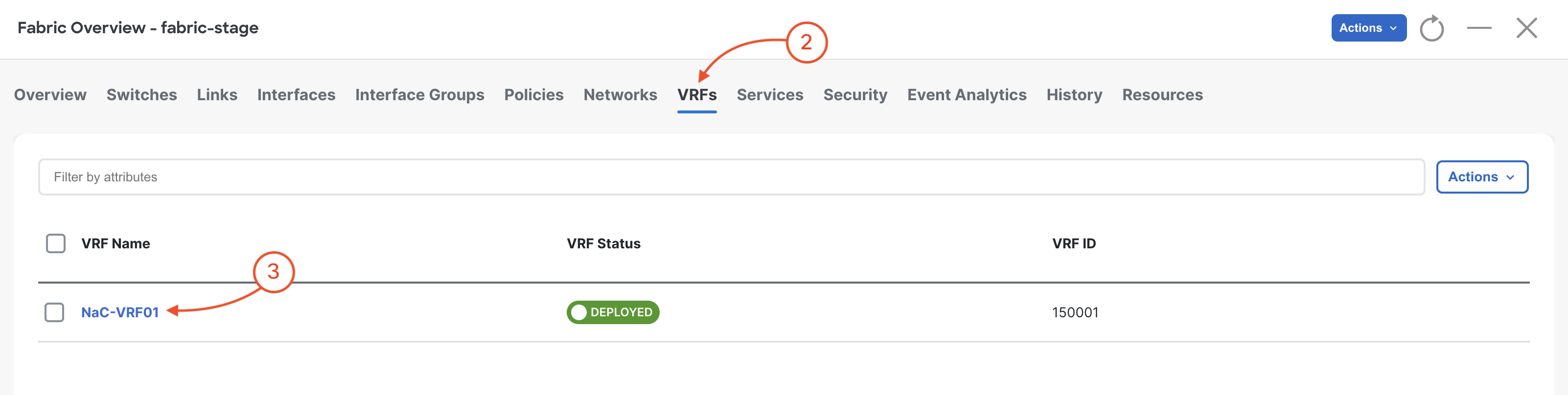Open the NaC-VRF01 VRF link
The height and width of the screenshot is (395, 1568).
tap(120, 312)
